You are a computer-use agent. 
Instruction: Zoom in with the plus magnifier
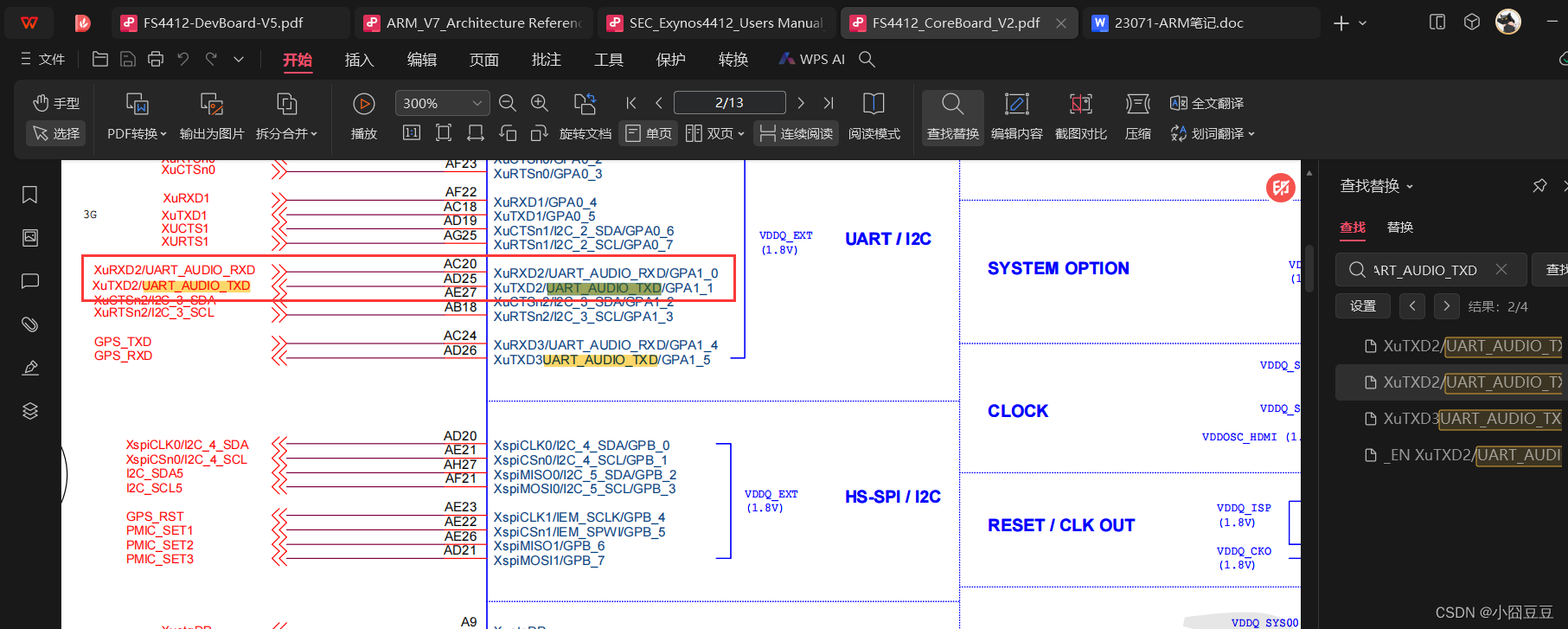tap(540, 103)
